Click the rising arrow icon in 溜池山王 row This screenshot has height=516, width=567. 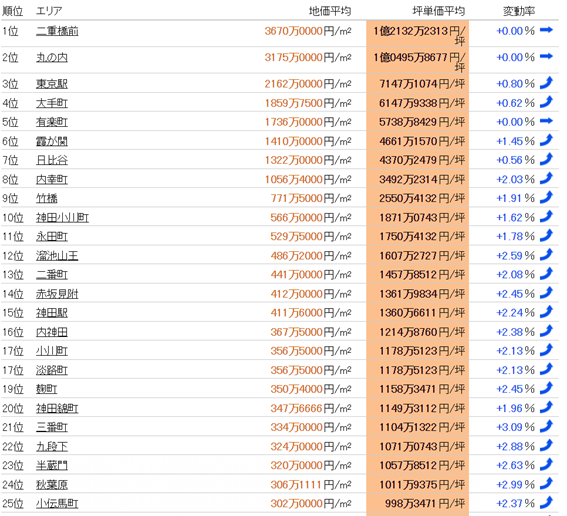click(546, 255)
